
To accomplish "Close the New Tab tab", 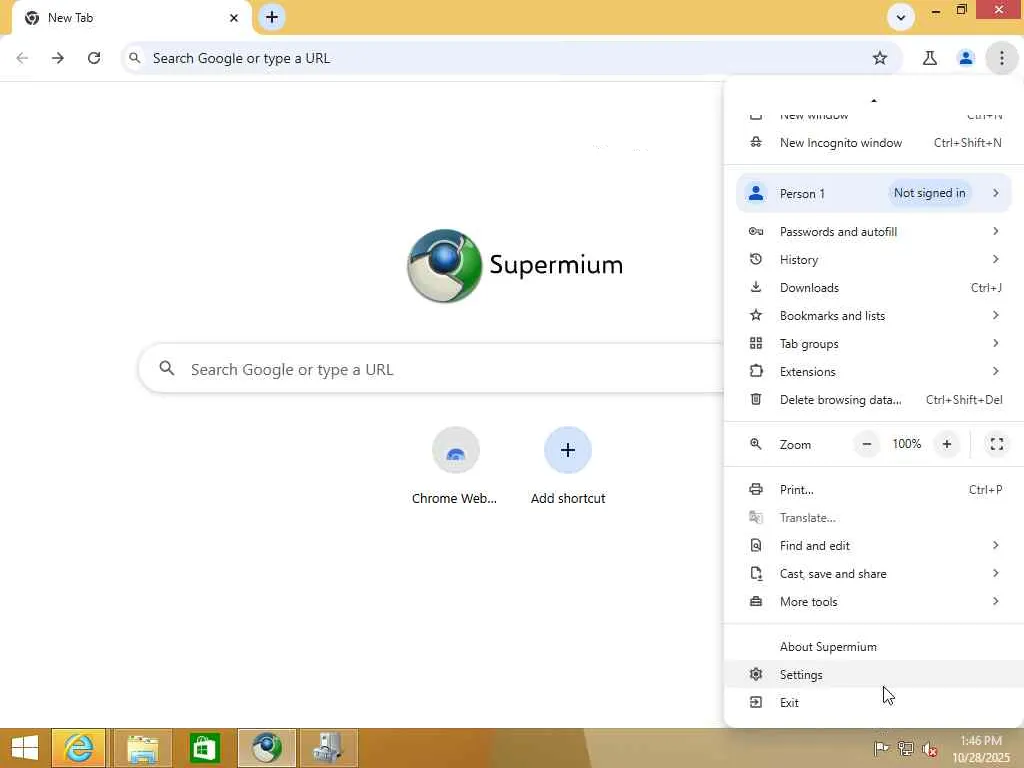I will coord(234,18).
